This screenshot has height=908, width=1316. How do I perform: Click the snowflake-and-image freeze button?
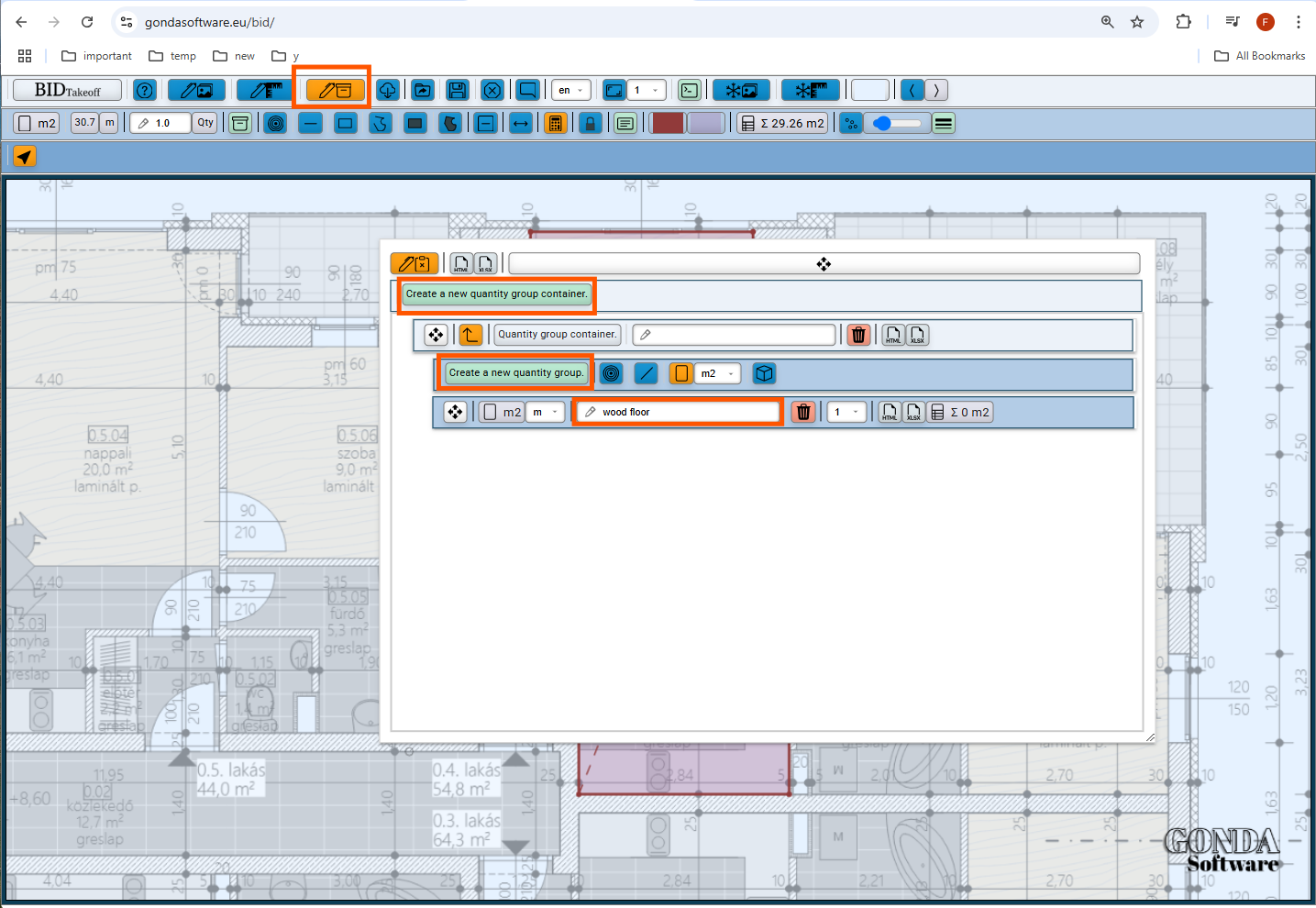[x=741, y=90]
